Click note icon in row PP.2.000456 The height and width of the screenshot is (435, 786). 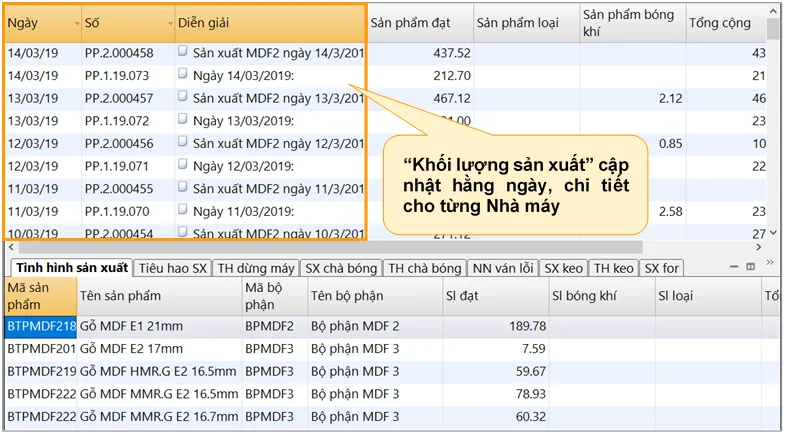(x=183, y=143)
